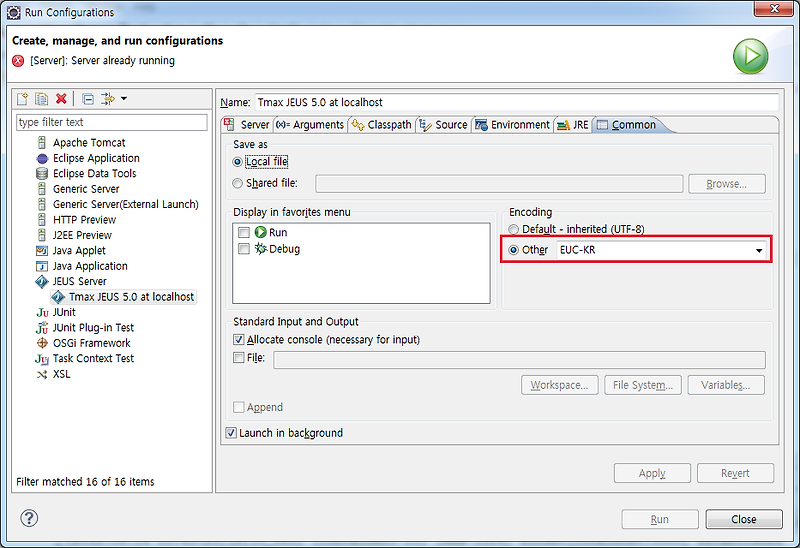This screenshot has width=800, height=548.
Task: Click the Close button
Action: [744, 519]
